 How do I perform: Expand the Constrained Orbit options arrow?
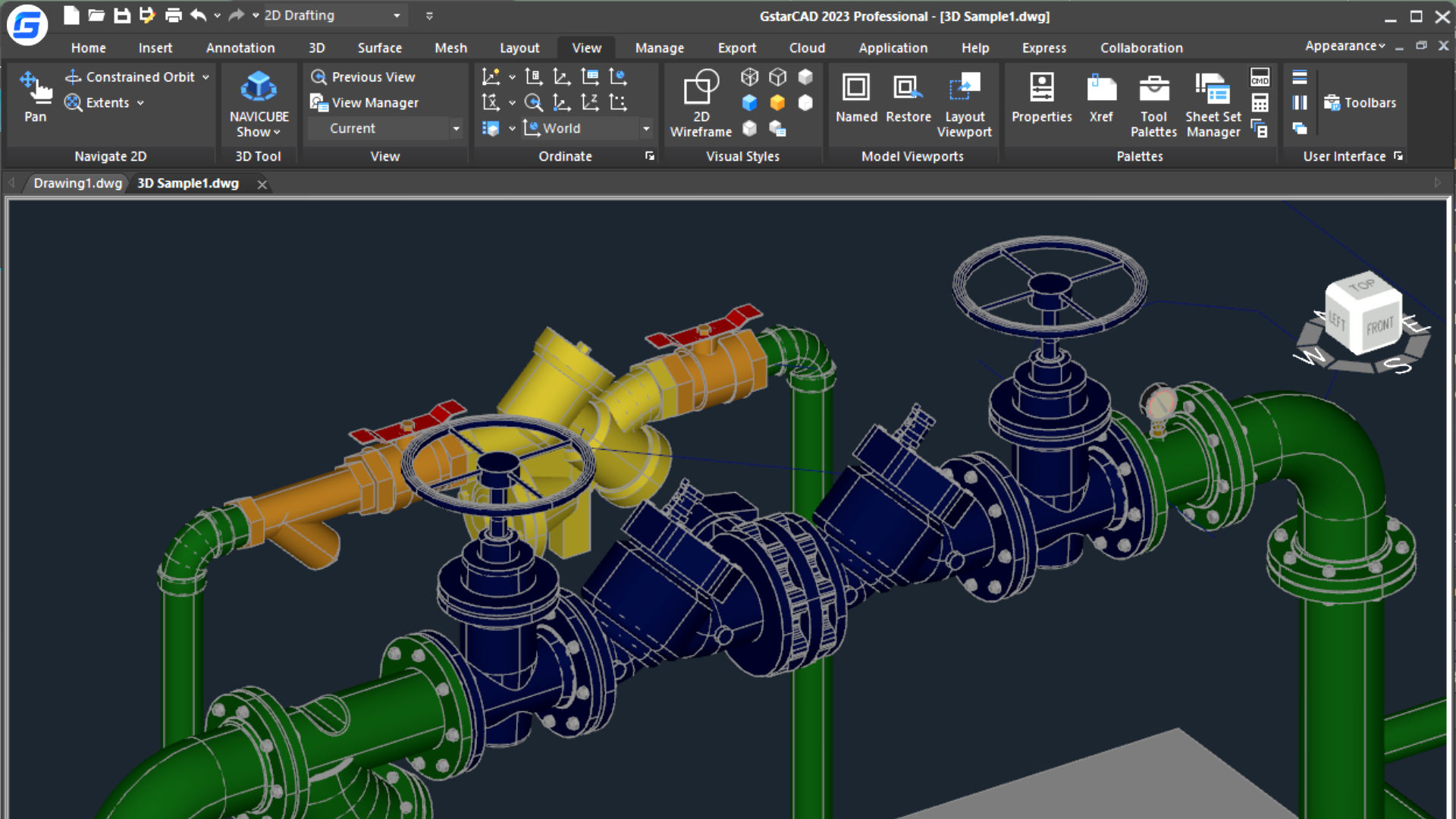point(206,77)
